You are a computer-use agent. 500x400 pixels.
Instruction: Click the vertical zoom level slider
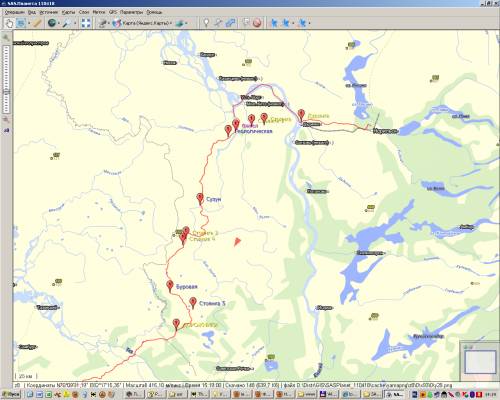(x=6, y=79)
